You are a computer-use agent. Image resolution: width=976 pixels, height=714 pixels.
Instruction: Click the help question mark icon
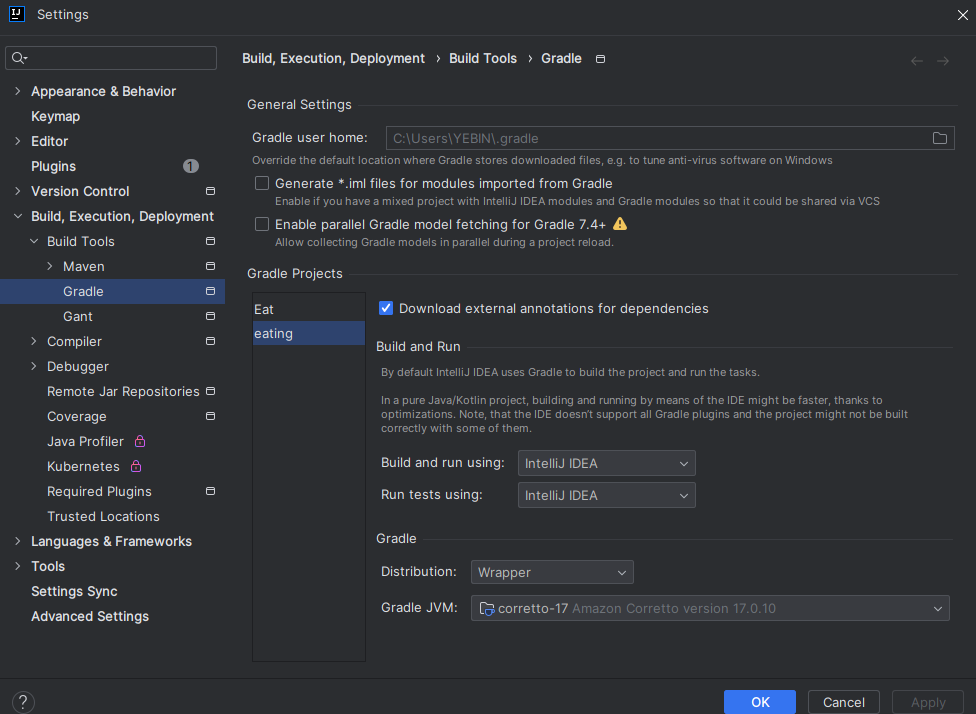pyautogui.click(x=22, y=702)
